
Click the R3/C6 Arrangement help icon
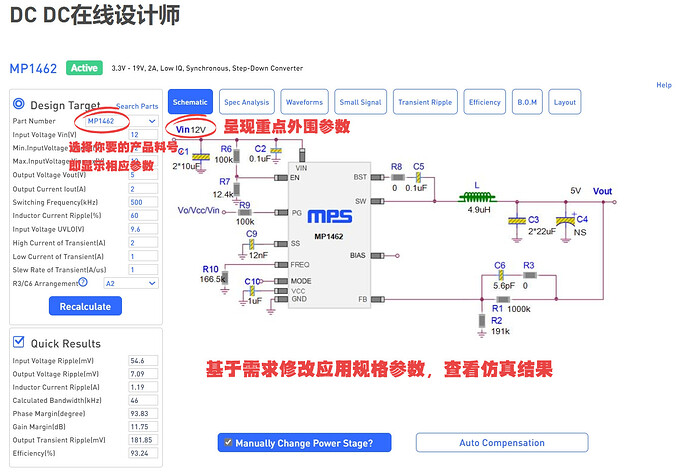click(83, 282)
